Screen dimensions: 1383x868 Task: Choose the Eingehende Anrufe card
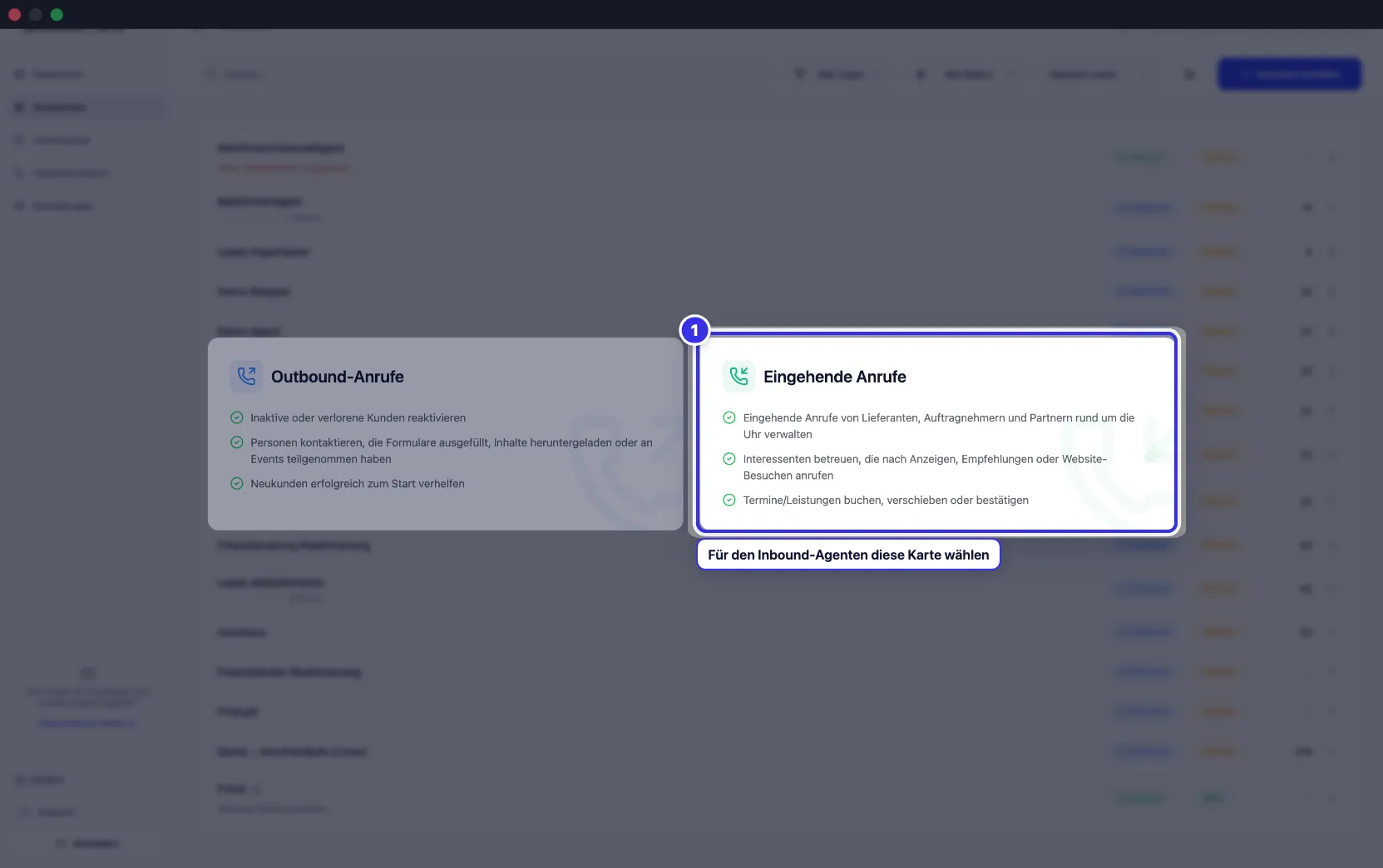[x=937, y=432]
